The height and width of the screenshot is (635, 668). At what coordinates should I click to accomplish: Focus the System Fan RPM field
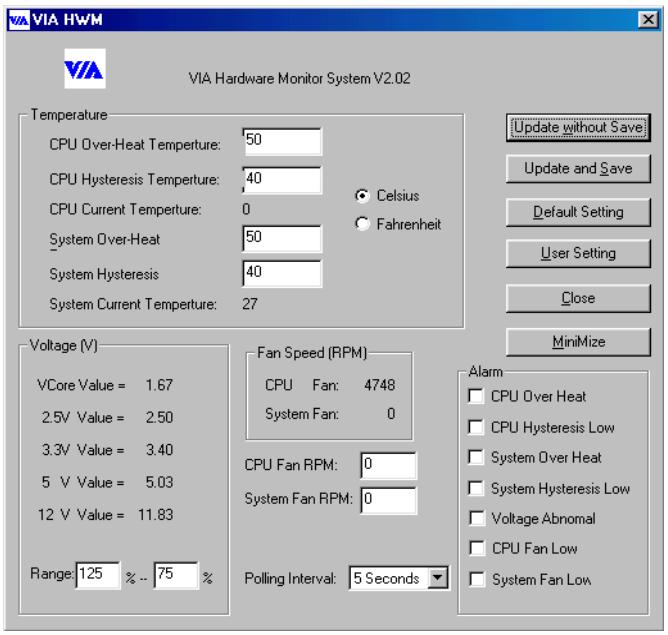point(389,500)
